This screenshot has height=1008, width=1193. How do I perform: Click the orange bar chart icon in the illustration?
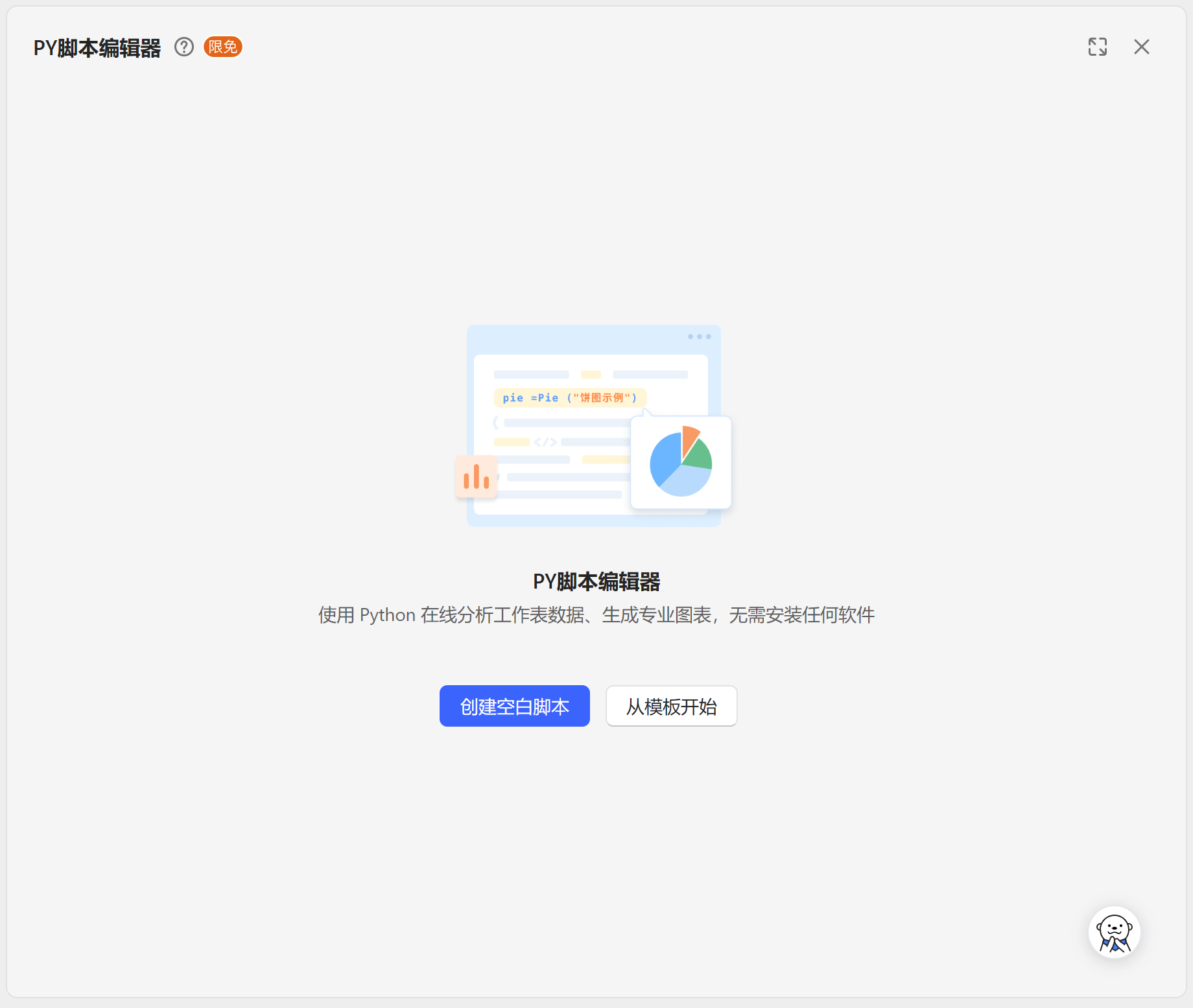pyautogui.click(x=476, y=476)
